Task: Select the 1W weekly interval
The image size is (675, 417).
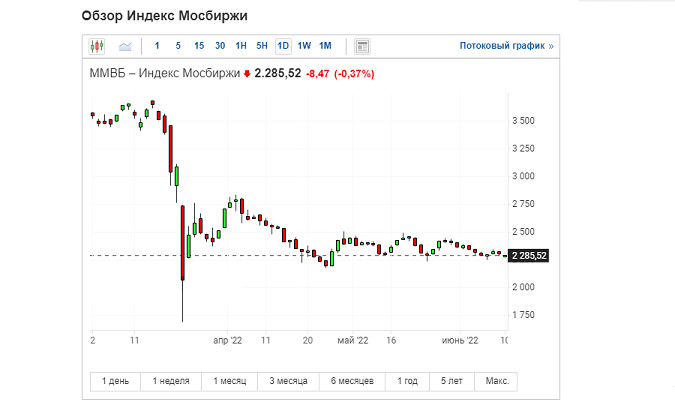Action: [304, 46]
